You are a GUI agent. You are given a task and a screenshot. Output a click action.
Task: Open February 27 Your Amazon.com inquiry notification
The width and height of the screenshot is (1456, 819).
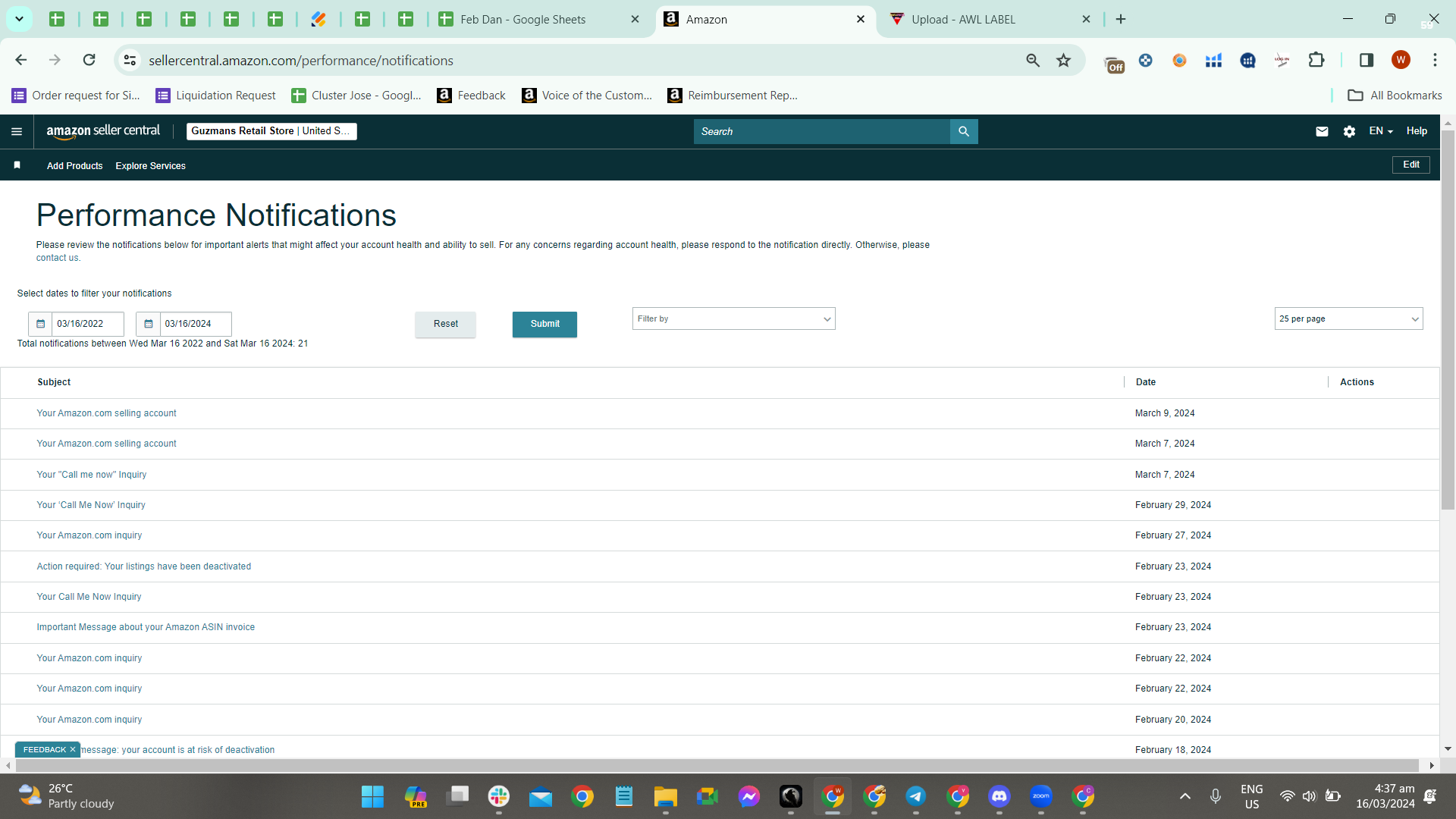tap(89, 535)
